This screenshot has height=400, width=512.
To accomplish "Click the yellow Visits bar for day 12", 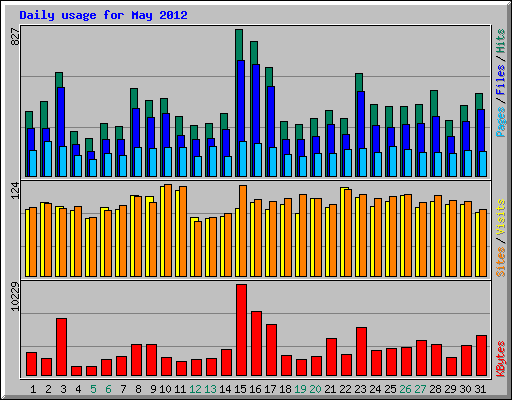I will point(192,247).
